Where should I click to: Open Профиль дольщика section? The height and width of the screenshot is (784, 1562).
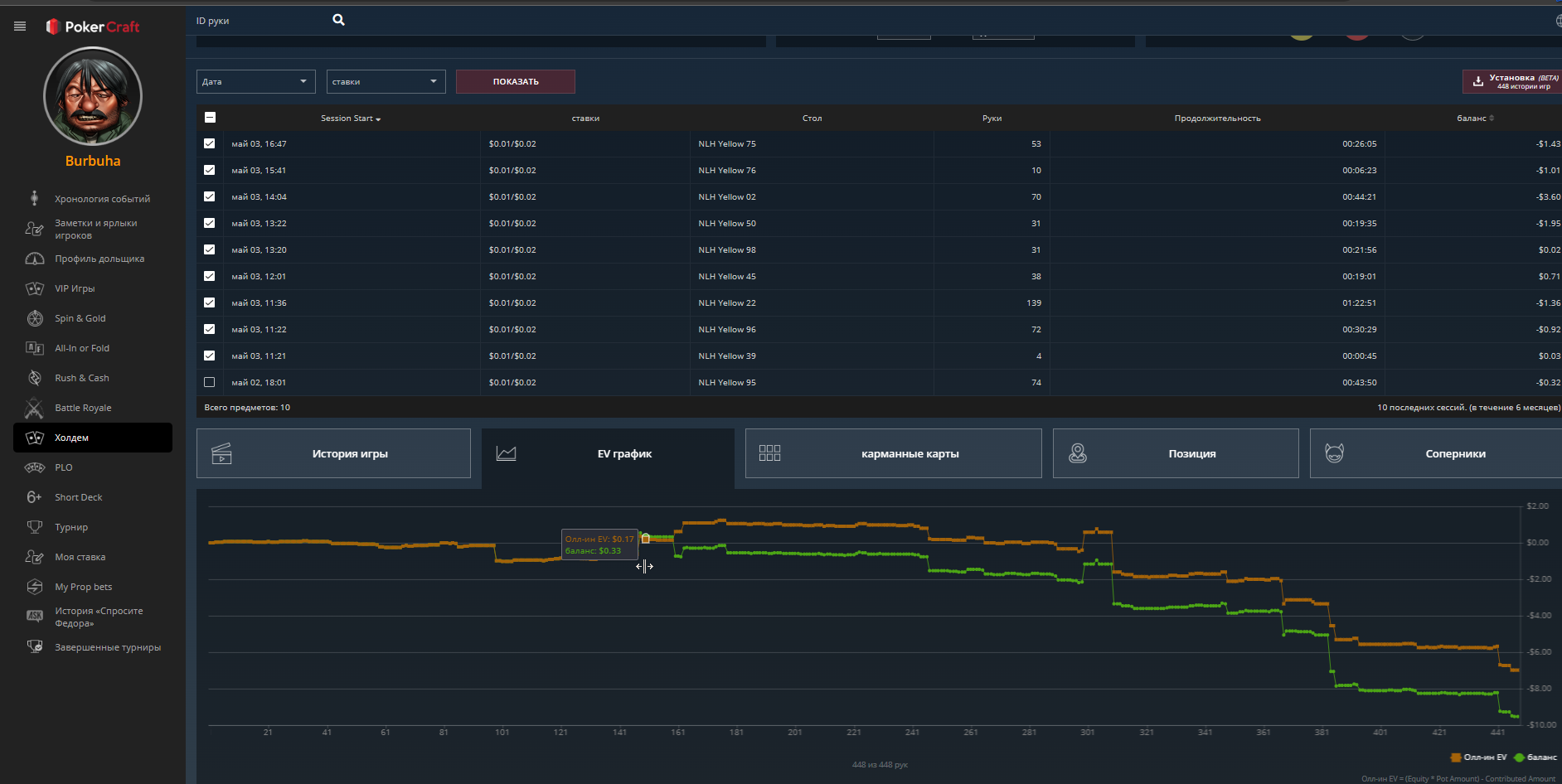point(93,259)
